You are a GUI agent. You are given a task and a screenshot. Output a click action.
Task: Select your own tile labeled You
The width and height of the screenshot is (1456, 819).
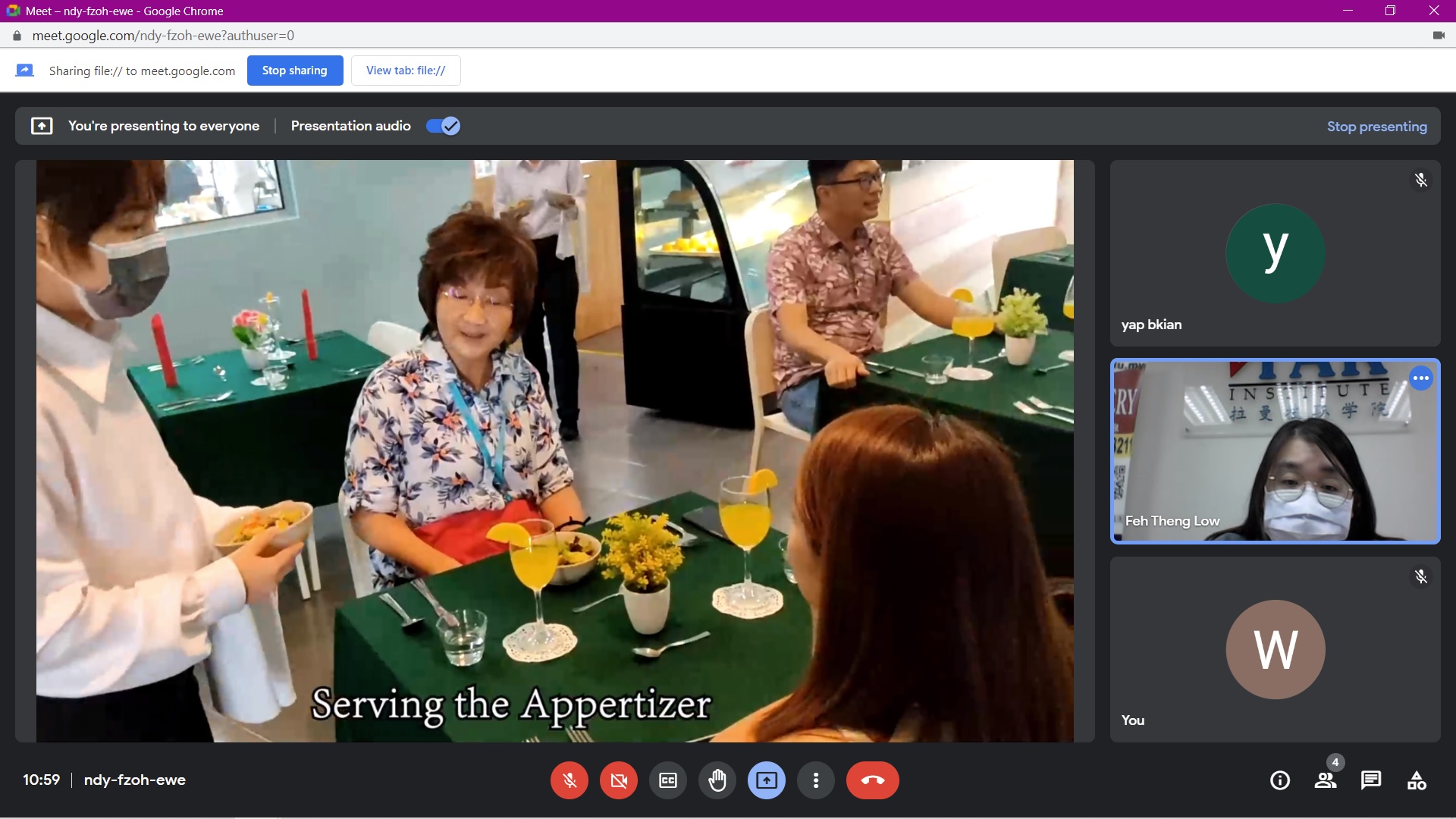pyautogui.click(x=1275, y=650)
